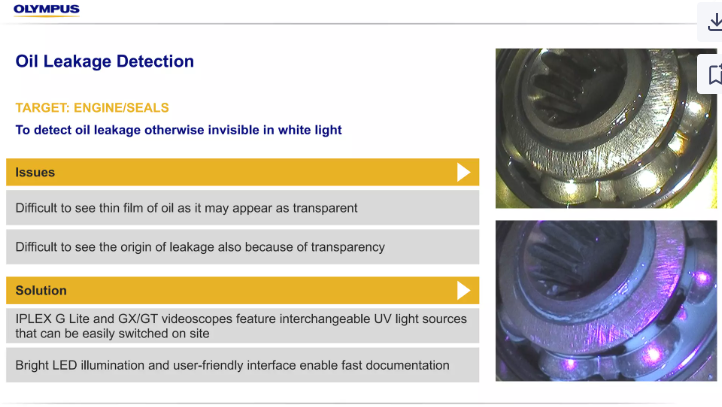Image resolution: width=722 pixels, height=407 pixels.
Task: Click the download icon button
Action: (714, 23)
